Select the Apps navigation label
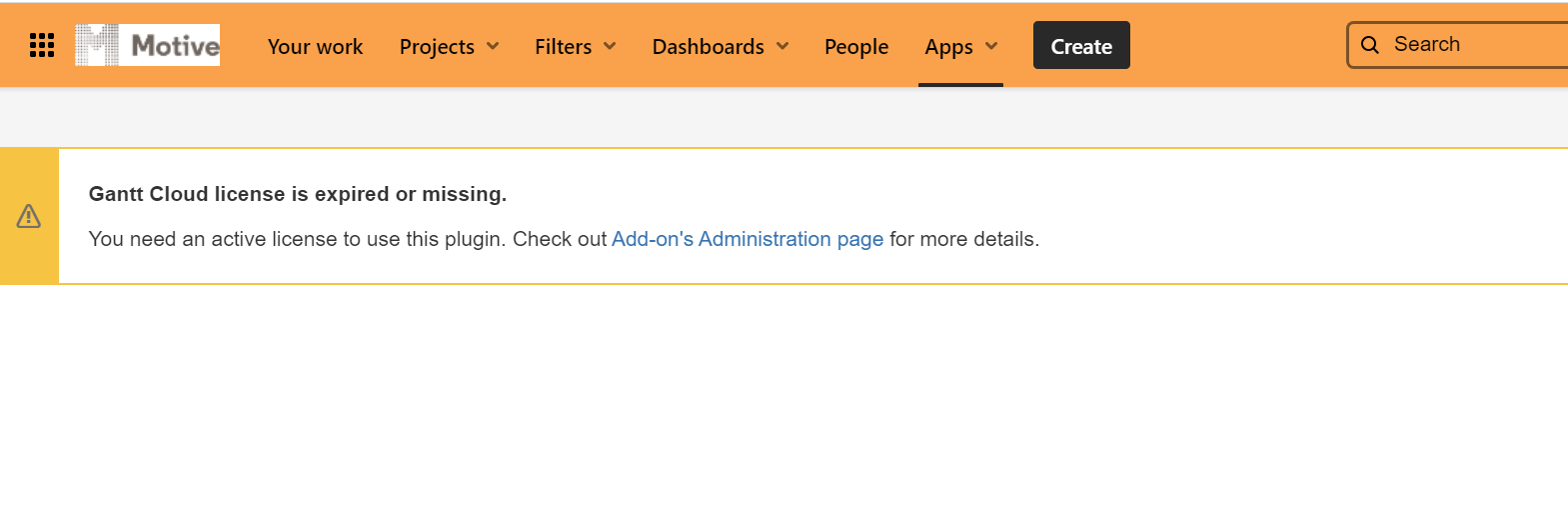 pos(948,47)
